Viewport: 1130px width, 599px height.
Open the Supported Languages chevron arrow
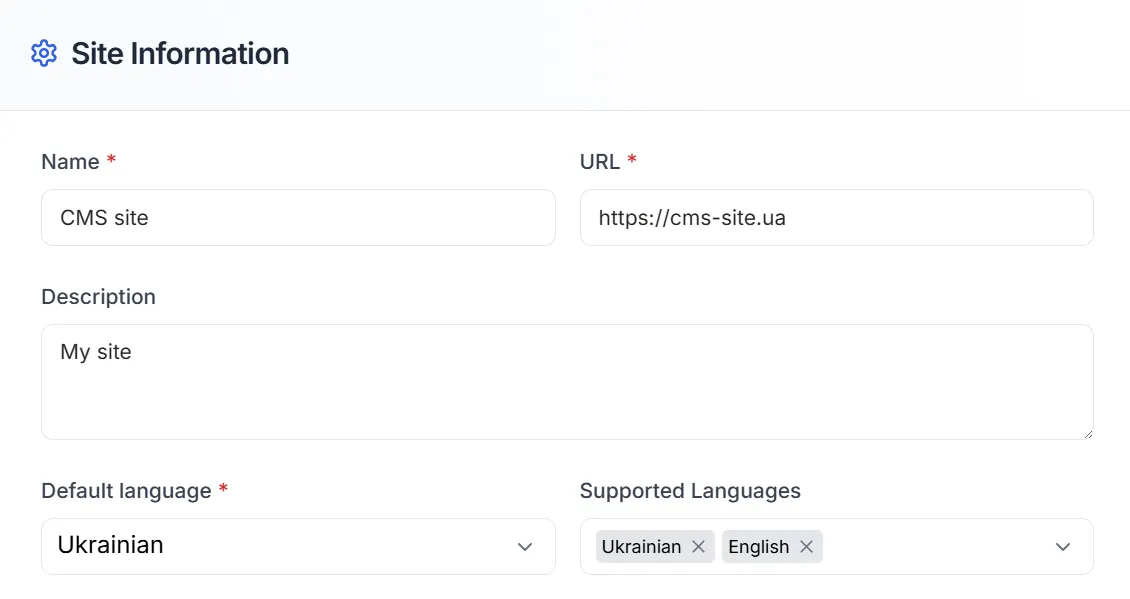pos(1062,547)
